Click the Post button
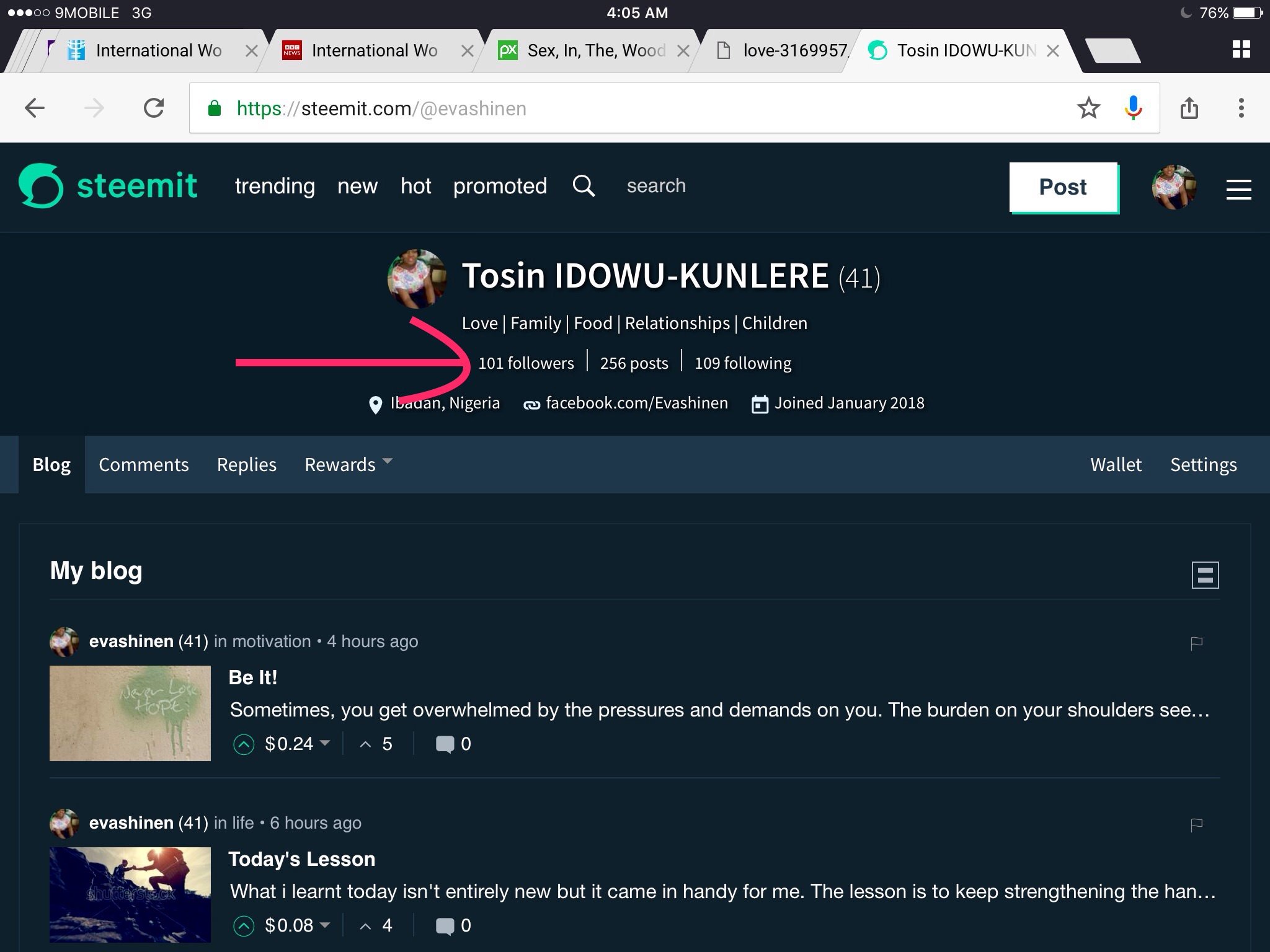 point(1064,187)
